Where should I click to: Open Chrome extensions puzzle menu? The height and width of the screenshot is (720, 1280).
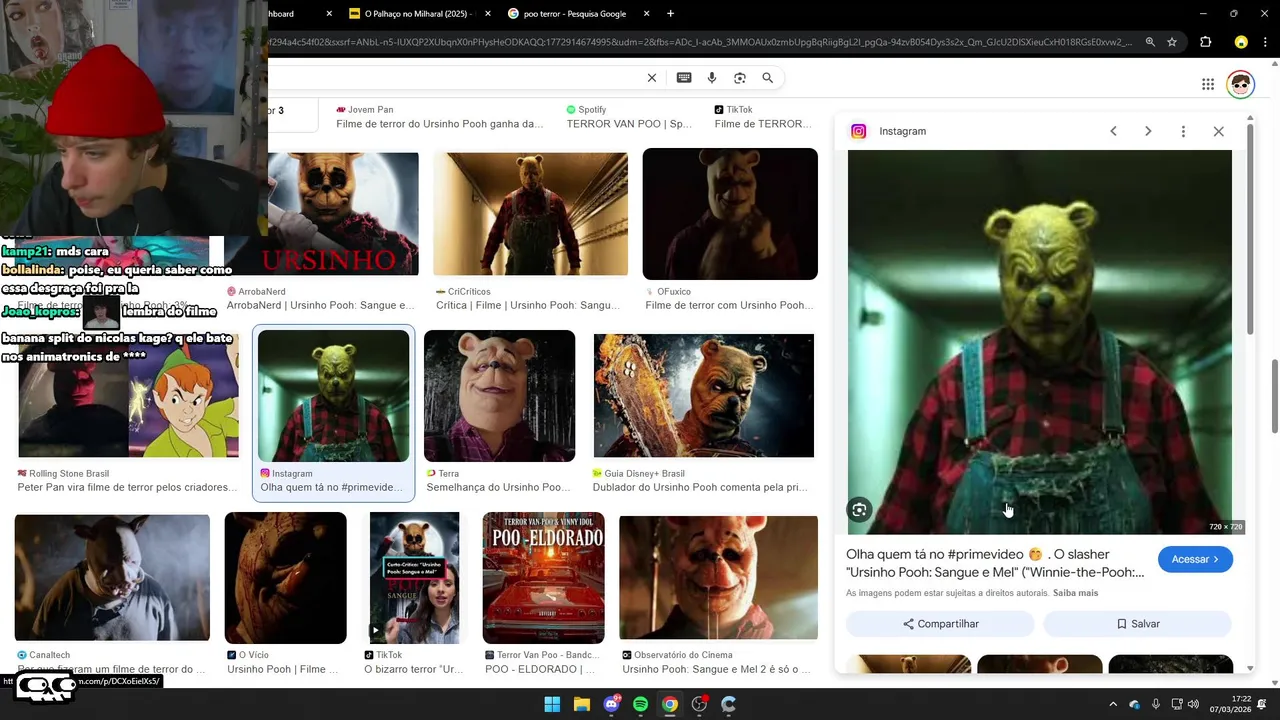point(1205,42)
